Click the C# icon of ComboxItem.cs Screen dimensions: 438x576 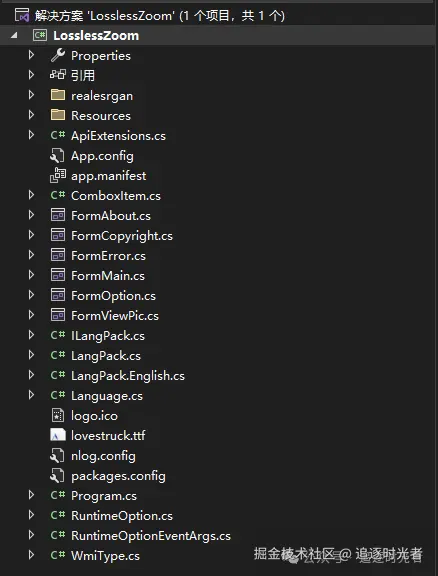pyautogui.click(x=58, y=195)
